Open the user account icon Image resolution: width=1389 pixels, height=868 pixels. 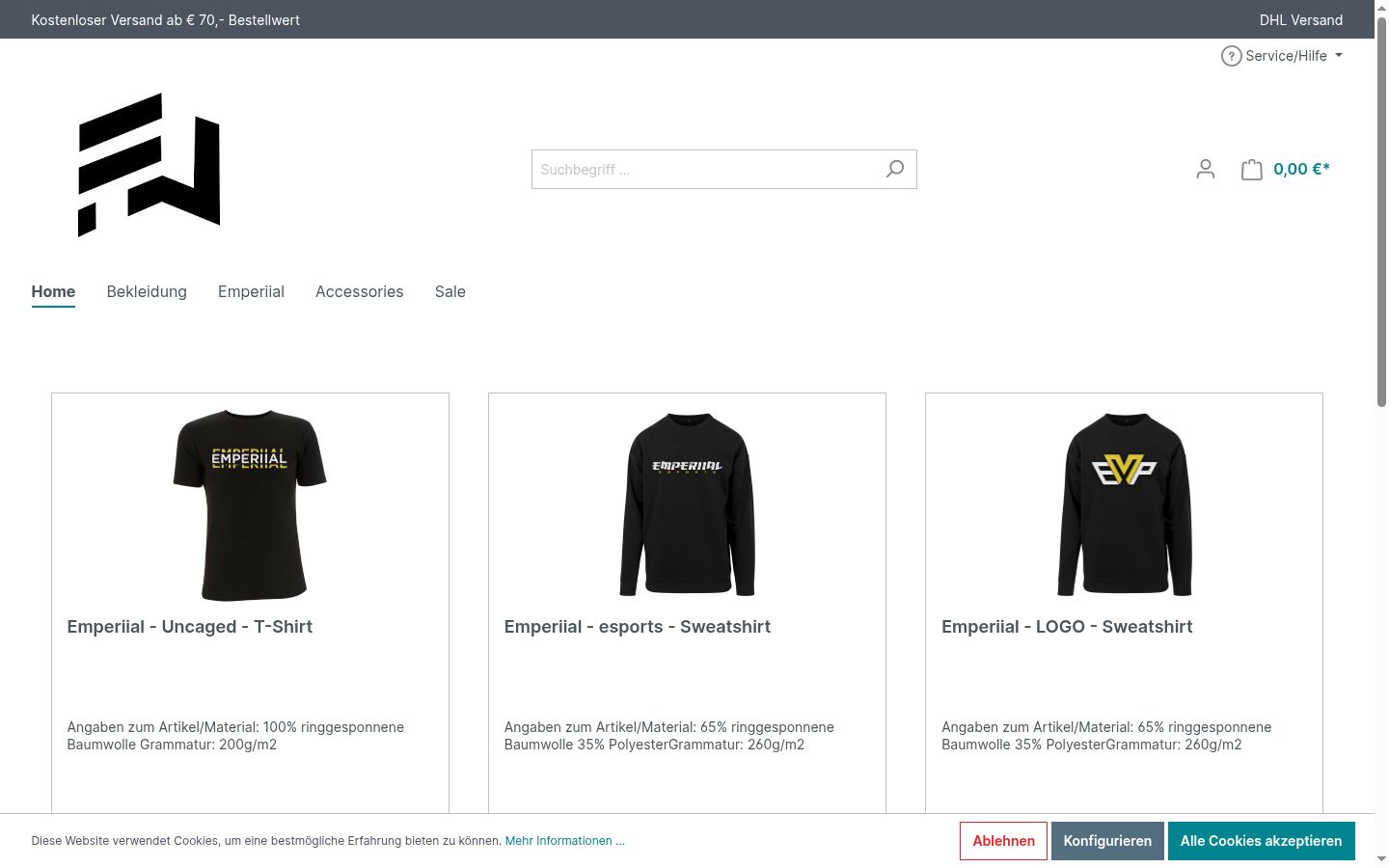(1205, 170)
